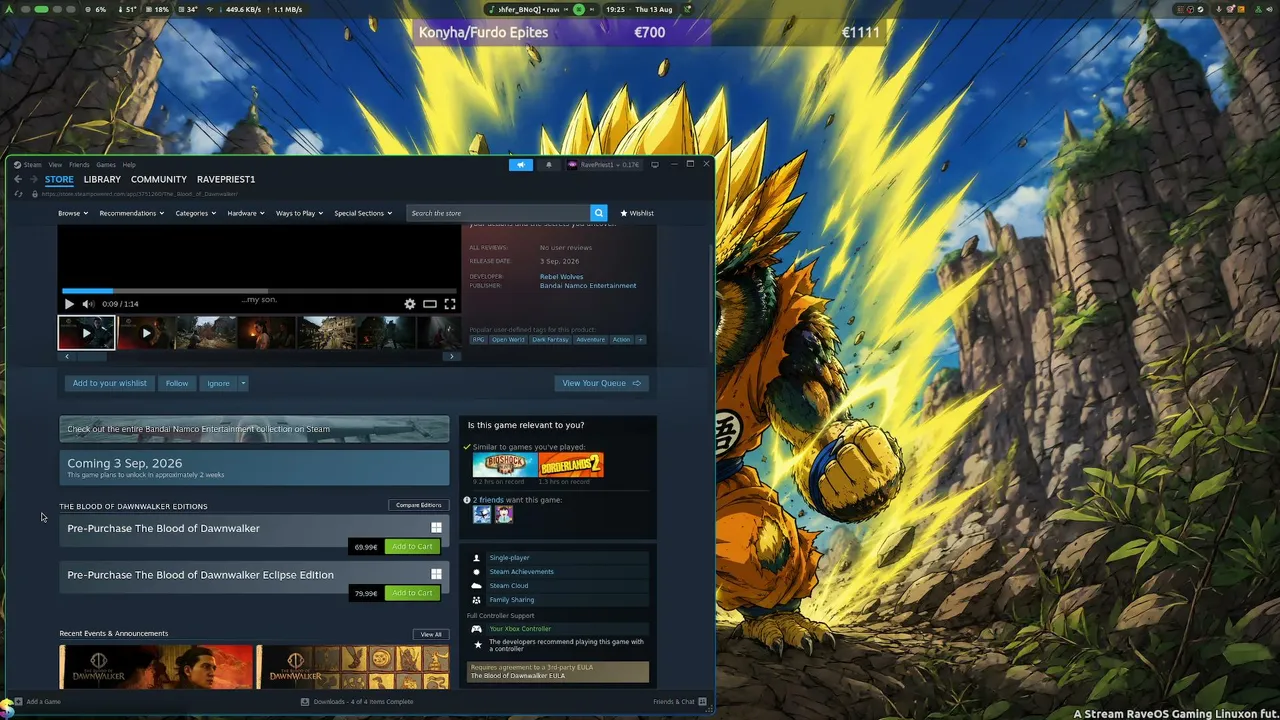Click the RPG tag
1280x720 pixels.
coord(479,340)
